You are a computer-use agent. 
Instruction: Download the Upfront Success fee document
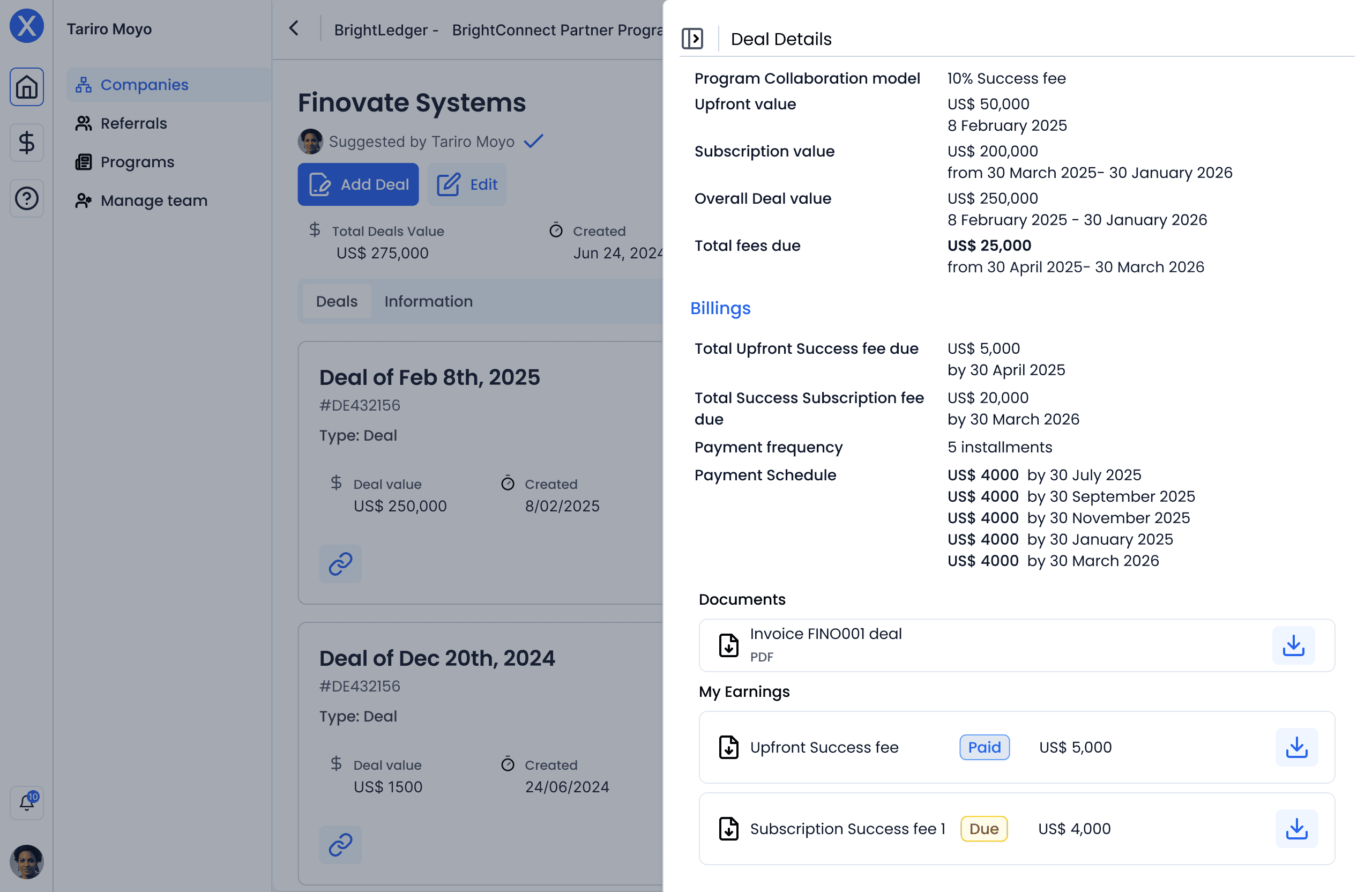[x=1296, y=747]
